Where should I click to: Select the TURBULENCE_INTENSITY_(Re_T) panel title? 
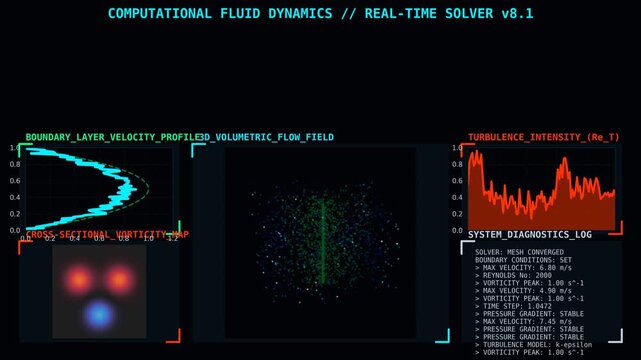pyautogui.click(x=543, y=137)
